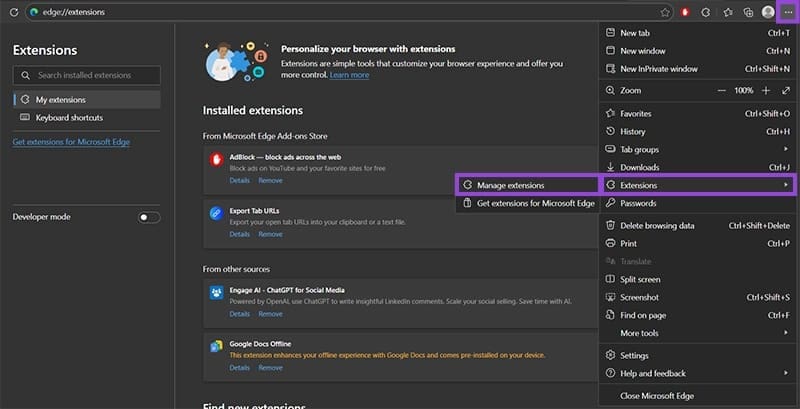Select Find on page menu item
Viewport: 800px width, 409px height.
coord(697,315)
